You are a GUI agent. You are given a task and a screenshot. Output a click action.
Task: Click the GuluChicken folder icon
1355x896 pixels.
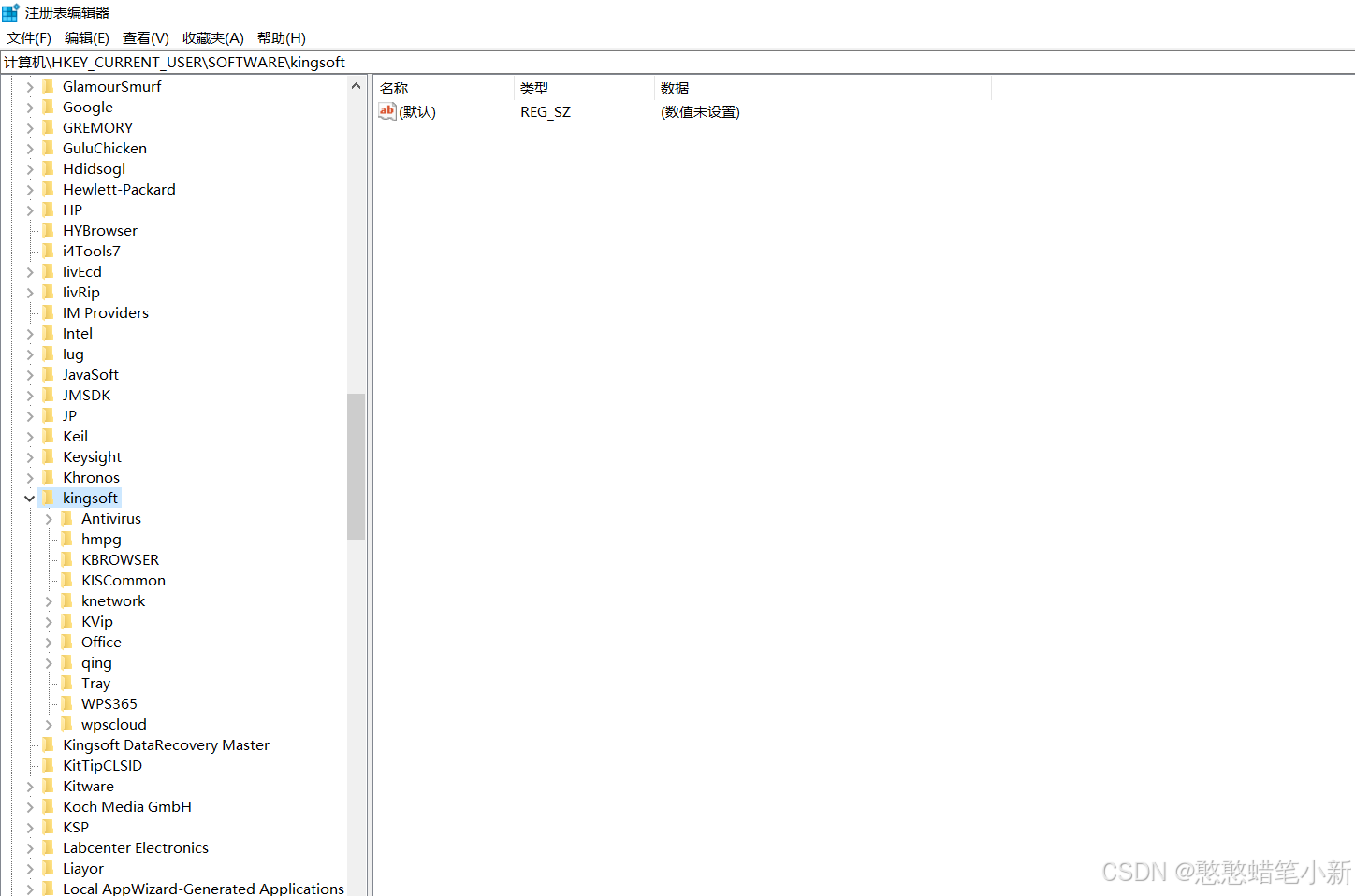[x=49, y=148]
